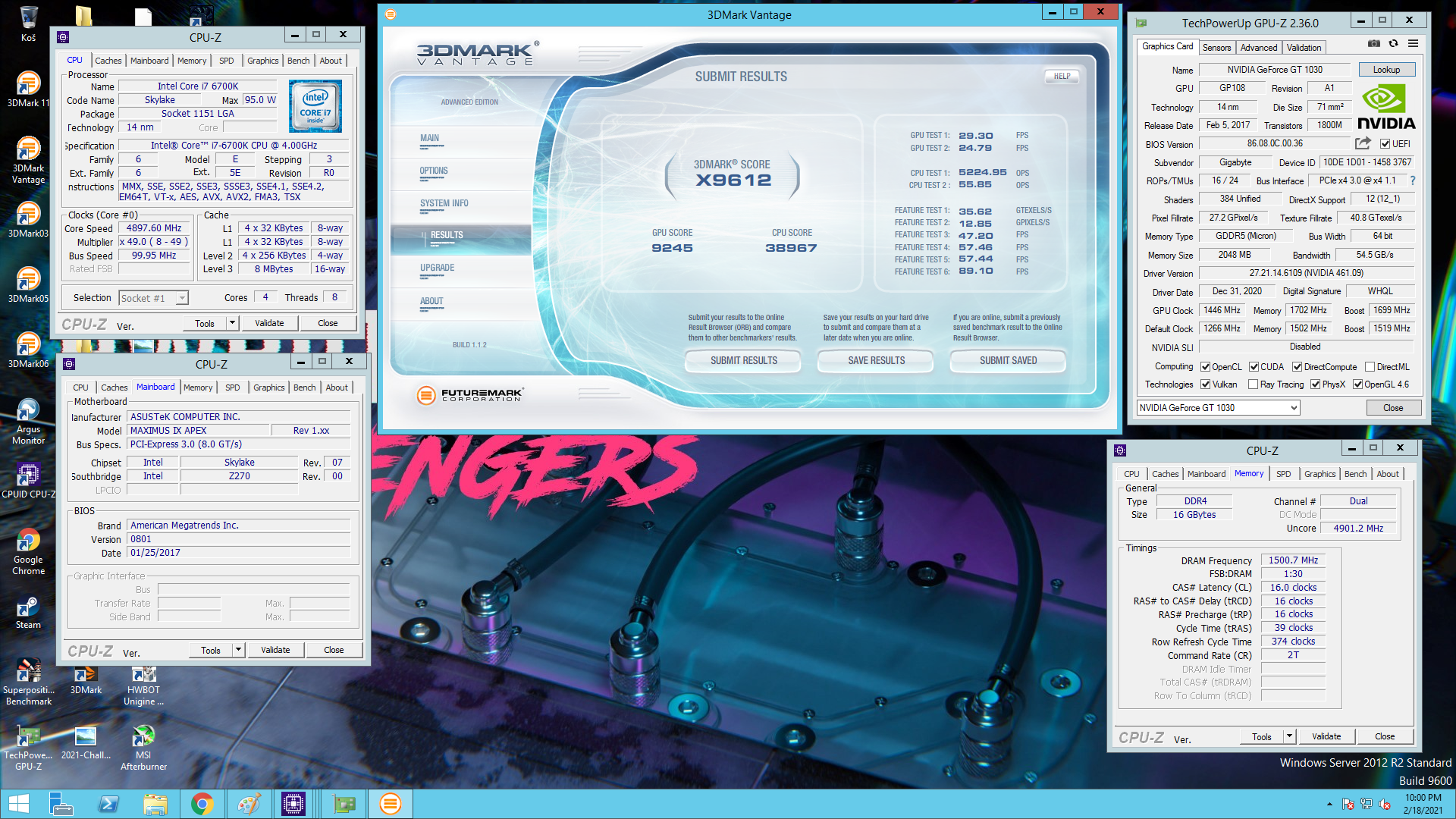Launch MSI Afterburner desktop shortcut
1456x819 pixels.
point(143,747)
